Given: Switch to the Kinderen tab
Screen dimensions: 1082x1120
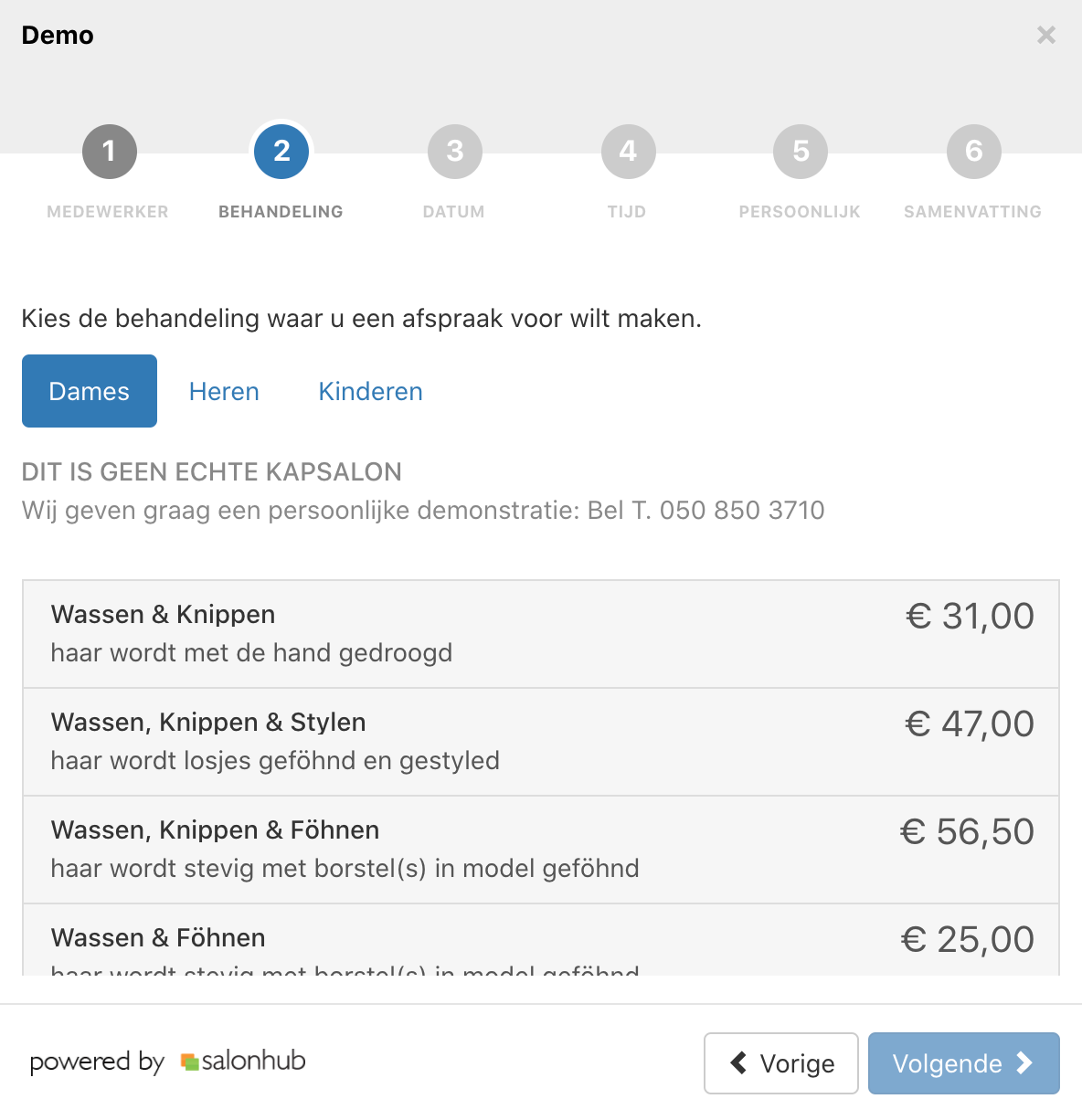Looking at the screenshot, I should coord(370,391).
